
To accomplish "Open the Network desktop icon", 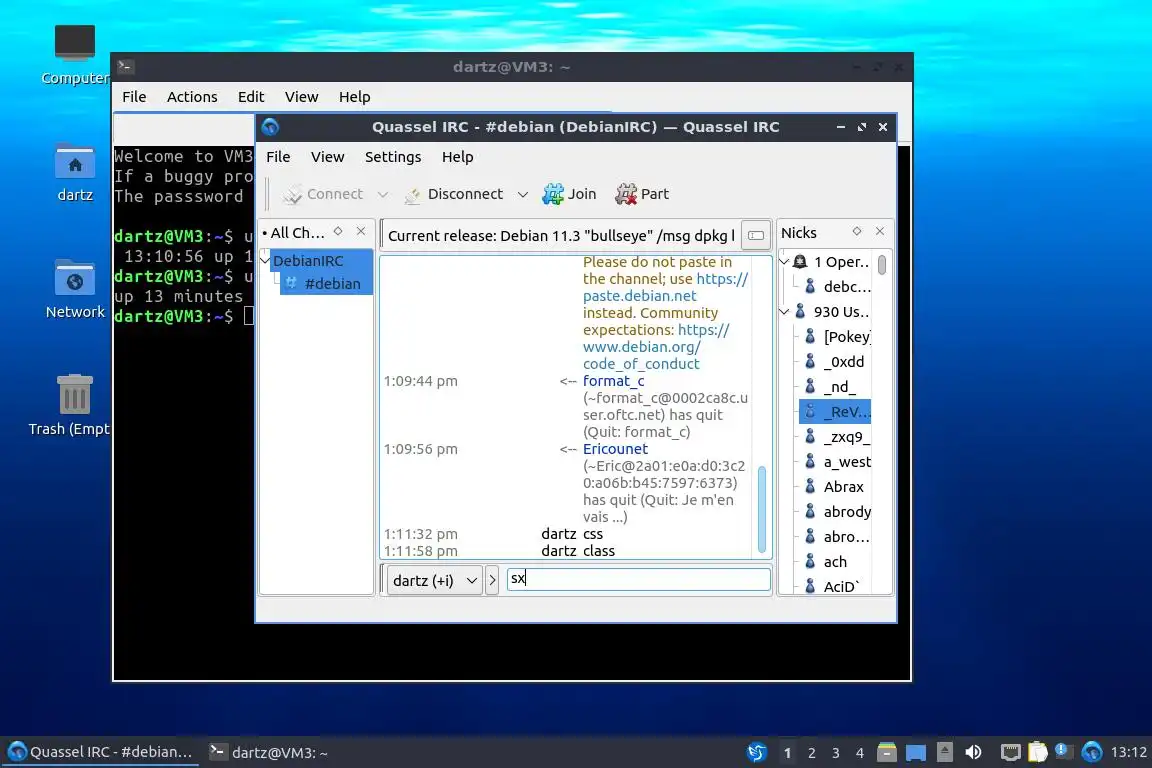I will [x=75, y=290].
